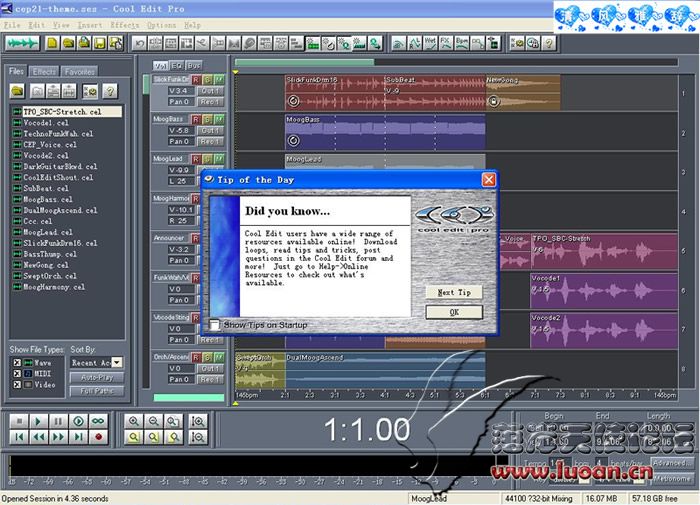
Task: Select the Bus track controls tab
Action: (x=194, y=66)
